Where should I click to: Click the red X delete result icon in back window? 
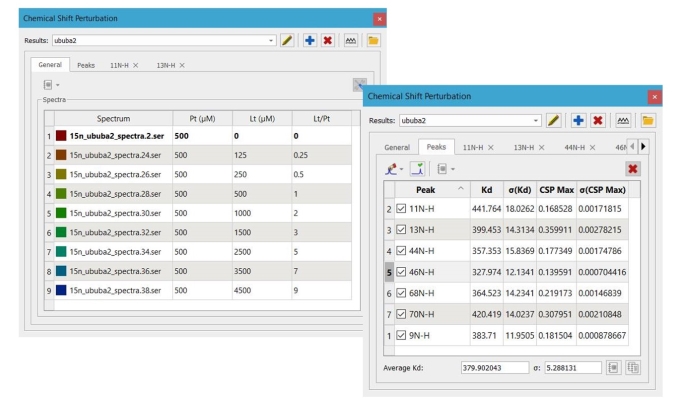[328, 40]
